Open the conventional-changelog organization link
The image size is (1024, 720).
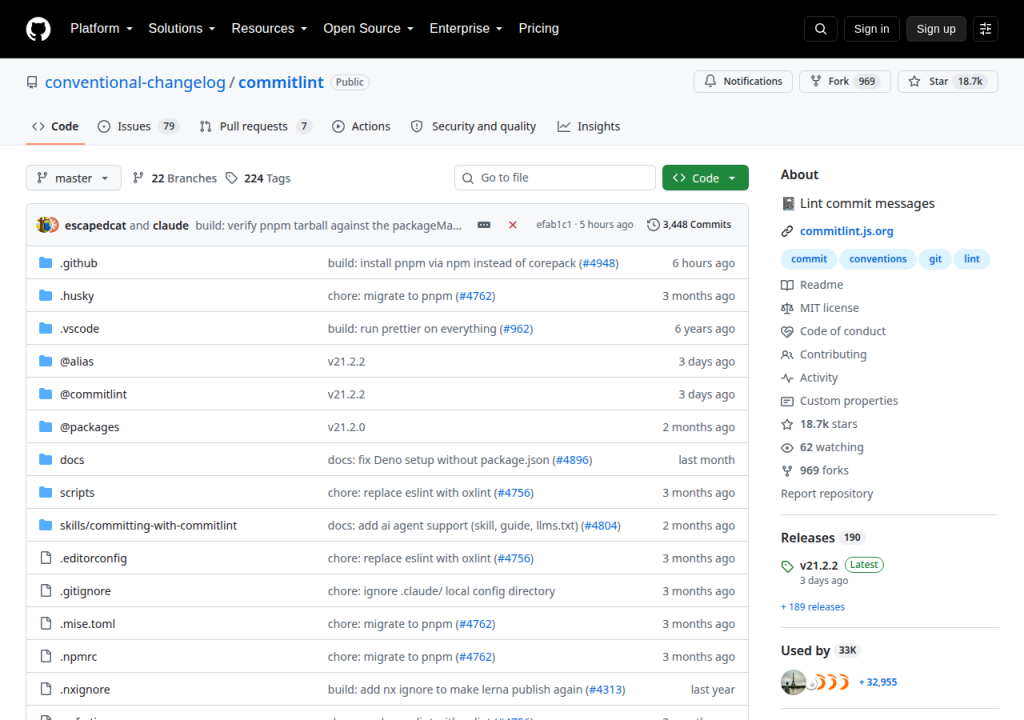pyautogui.click(x=135, y=82)
